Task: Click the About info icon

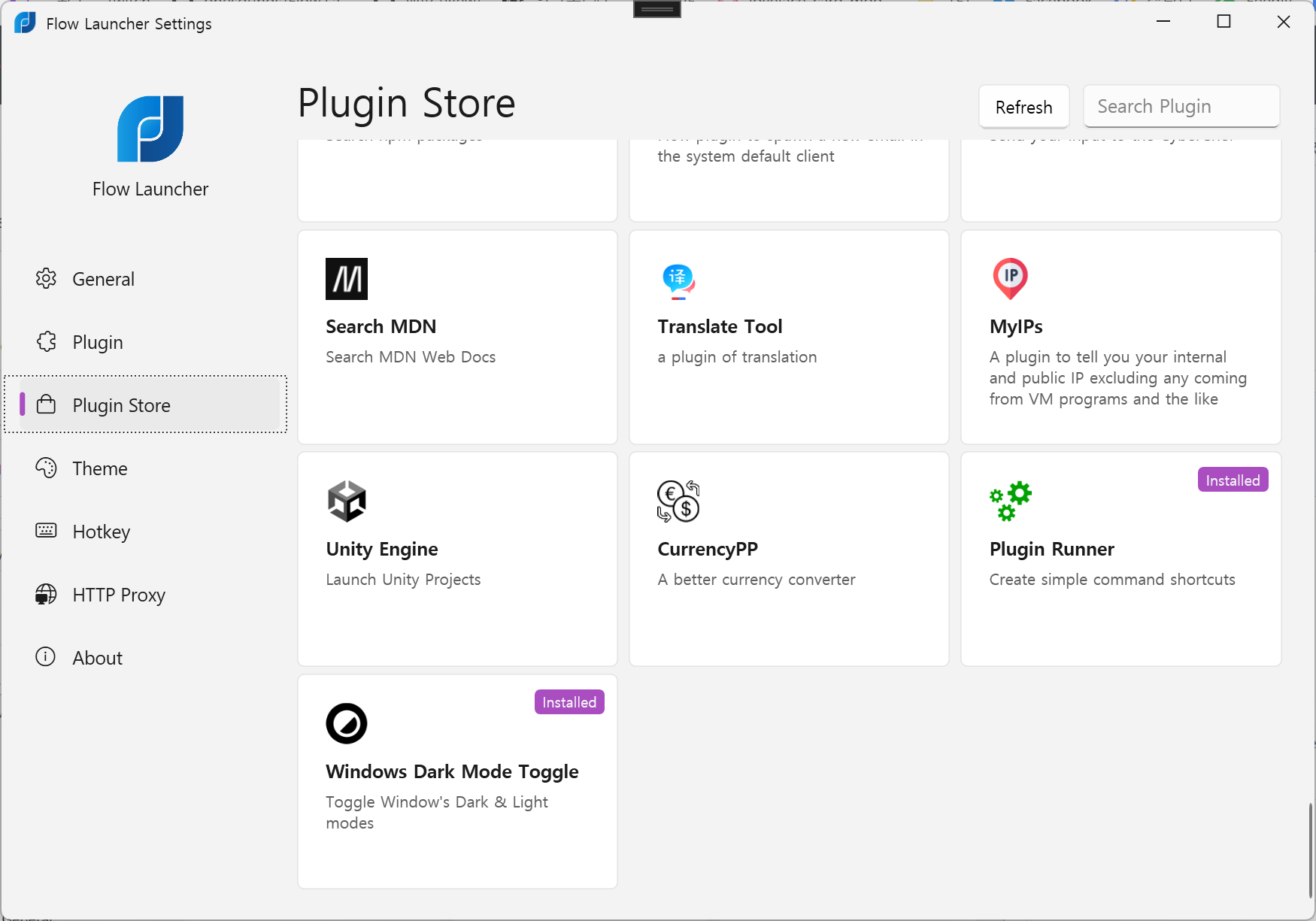Action: [46, 657]
